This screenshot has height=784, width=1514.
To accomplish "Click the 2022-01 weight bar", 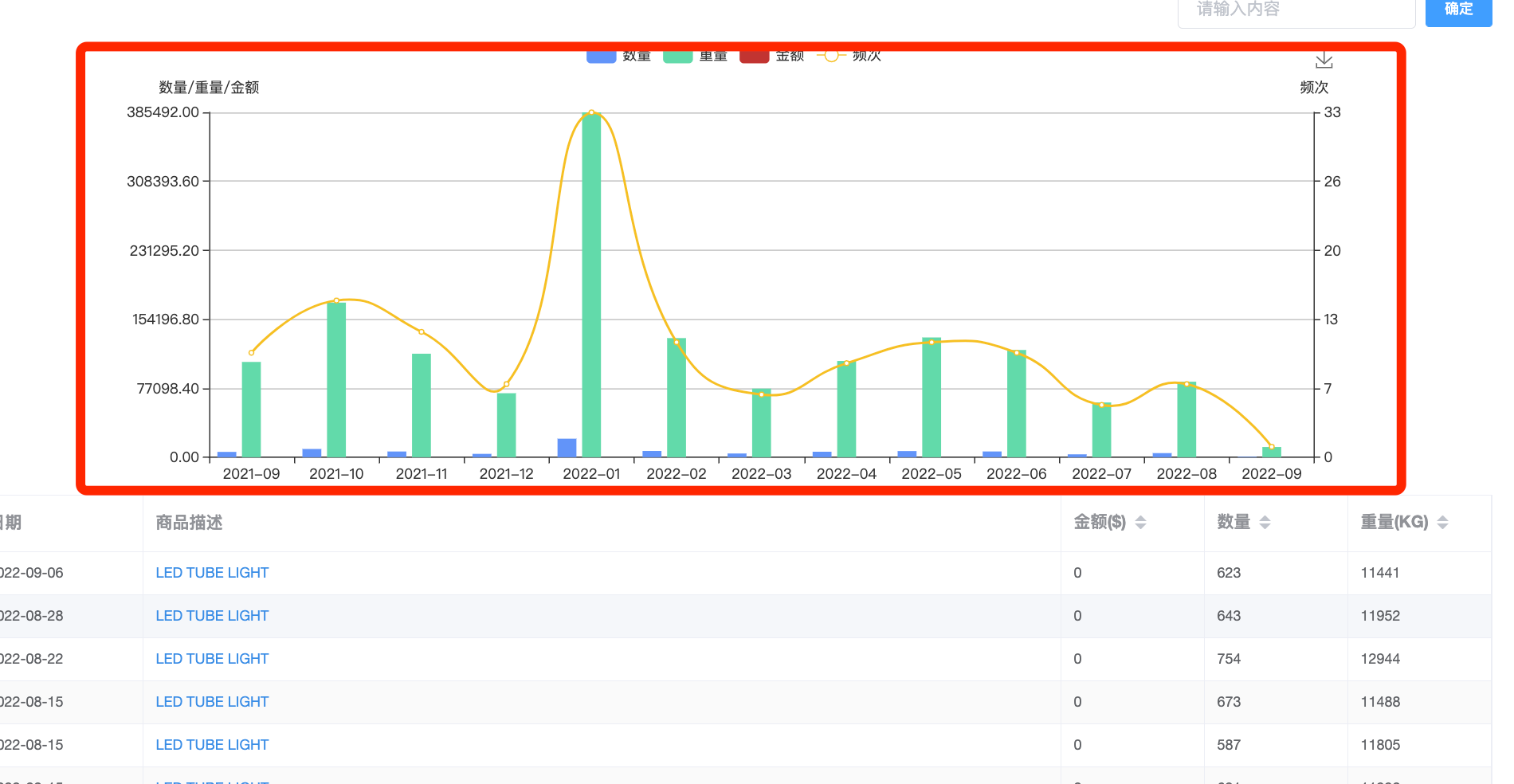I will click(591, 285).
